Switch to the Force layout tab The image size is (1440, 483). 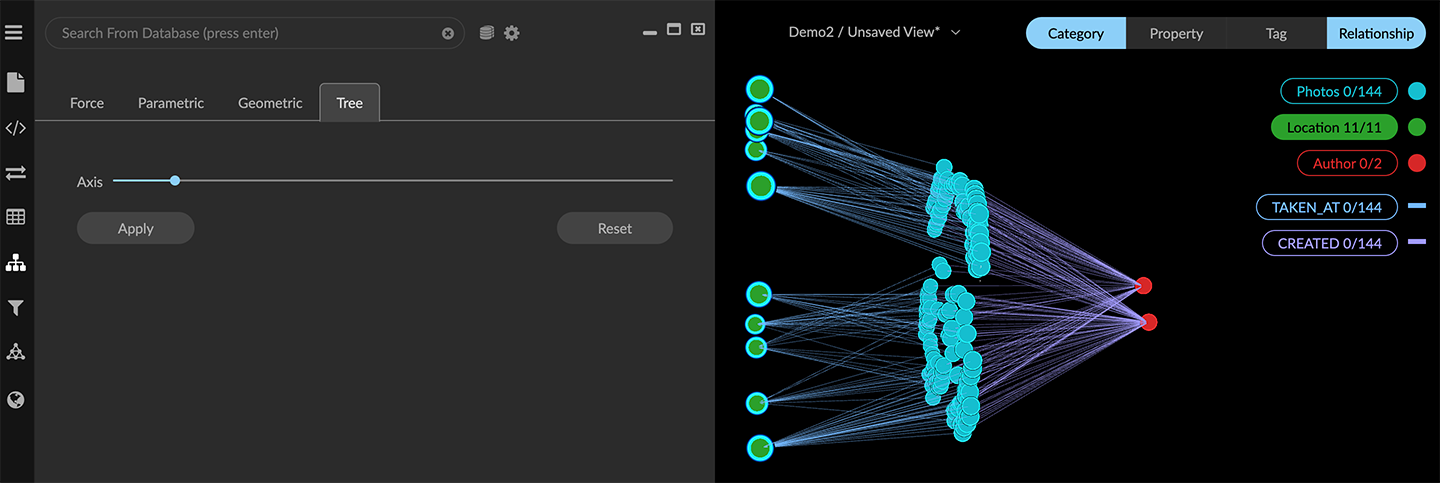point(87,103)
